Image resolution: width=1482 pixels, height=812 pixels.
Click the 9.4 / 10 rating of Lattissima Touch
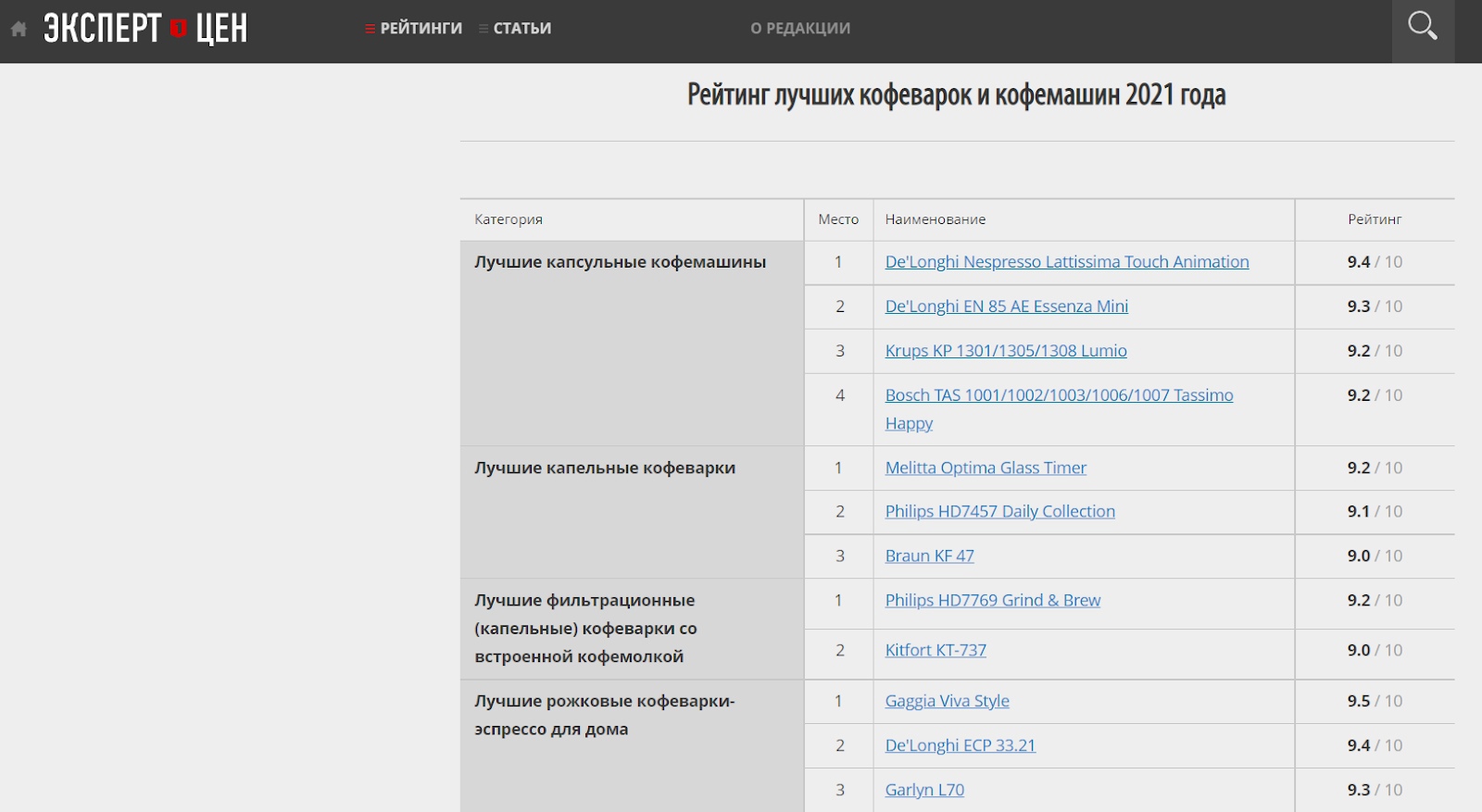click(1375, 262)
